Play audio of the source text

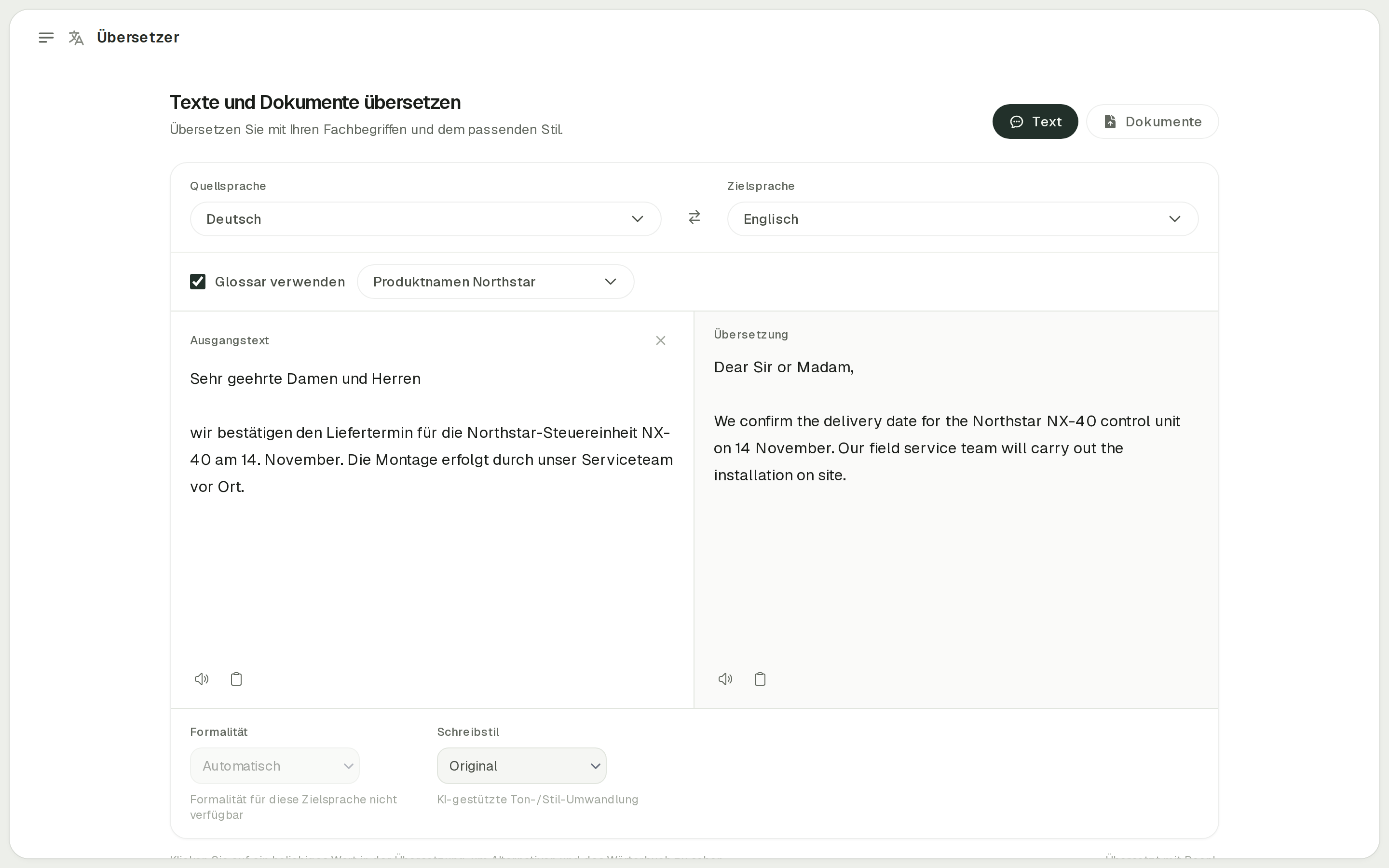coord(202,679)
